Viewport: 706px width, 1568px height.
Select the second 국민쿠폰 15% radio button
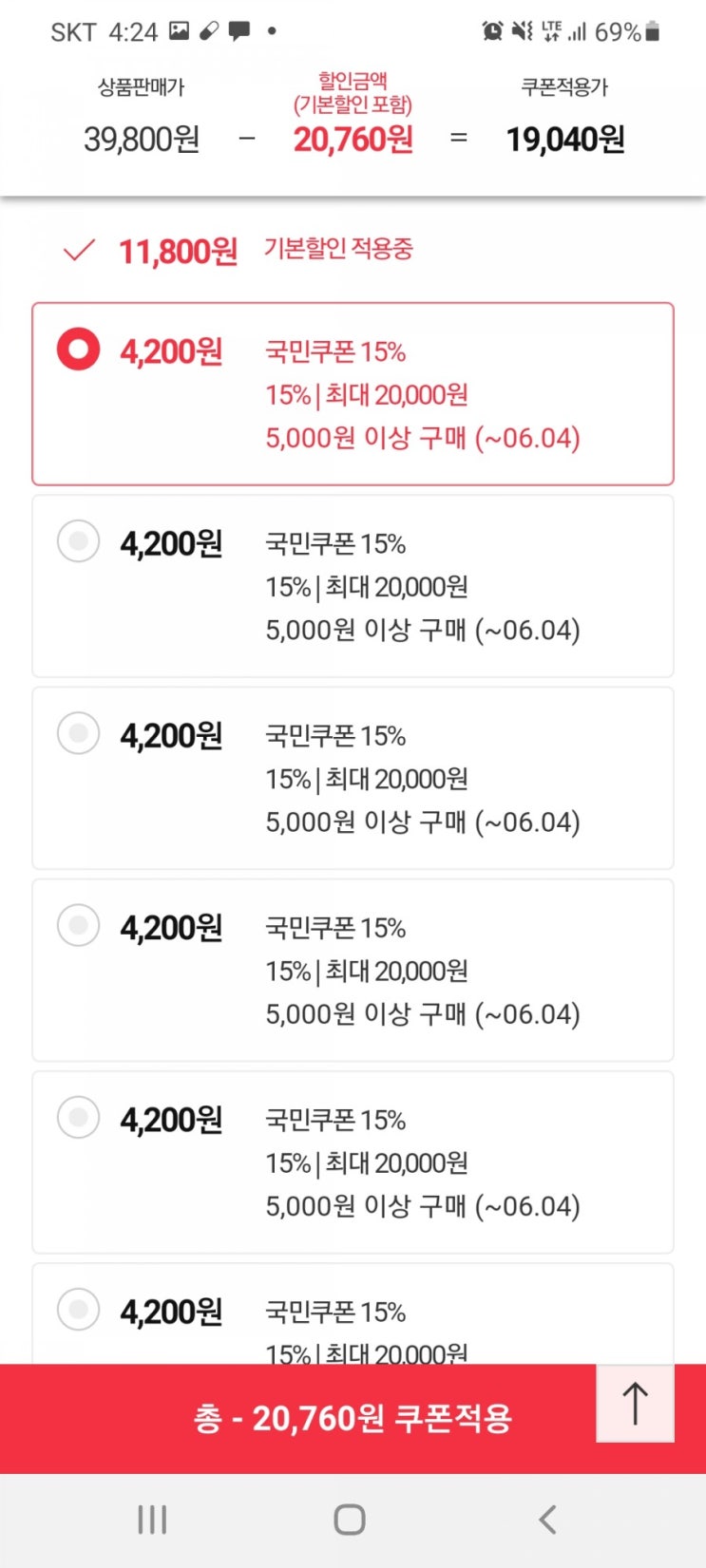click(x=78, y=541)
